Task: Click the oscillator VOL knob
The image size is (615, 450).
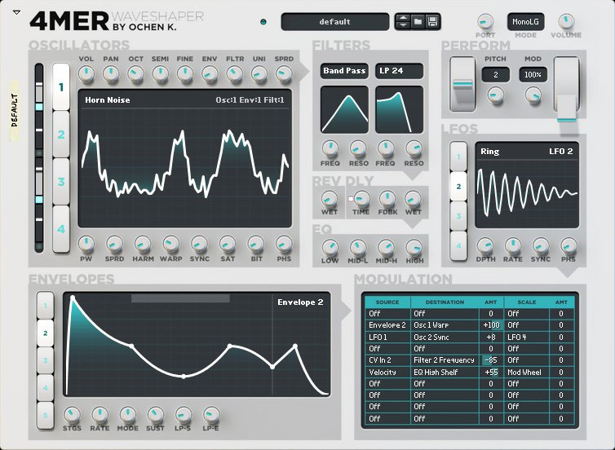Action: [86, 74]
